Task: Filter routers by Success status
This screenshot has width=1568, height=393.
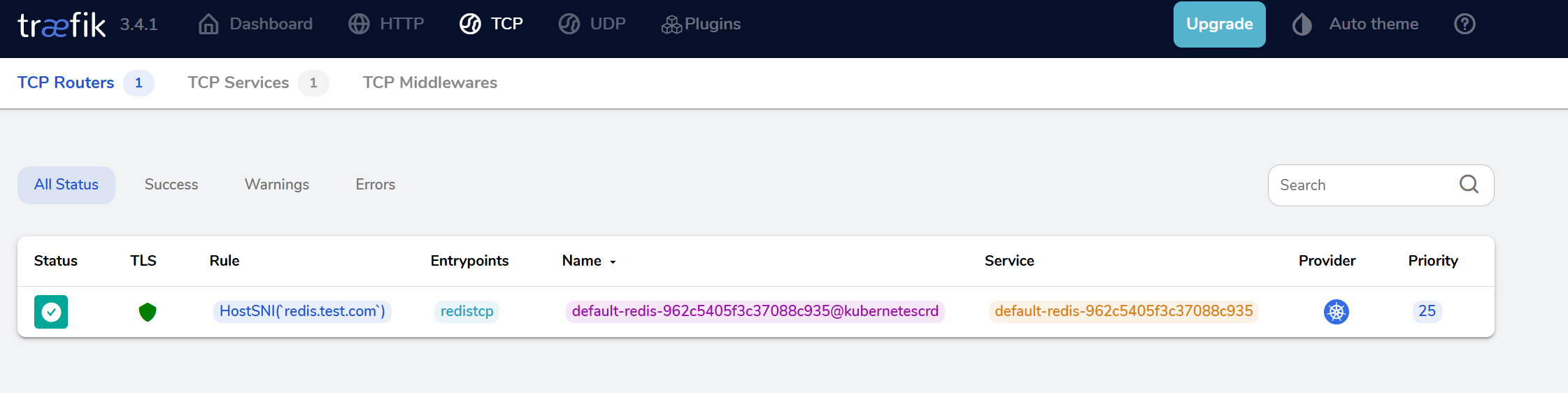Action: tap(171, 185)
